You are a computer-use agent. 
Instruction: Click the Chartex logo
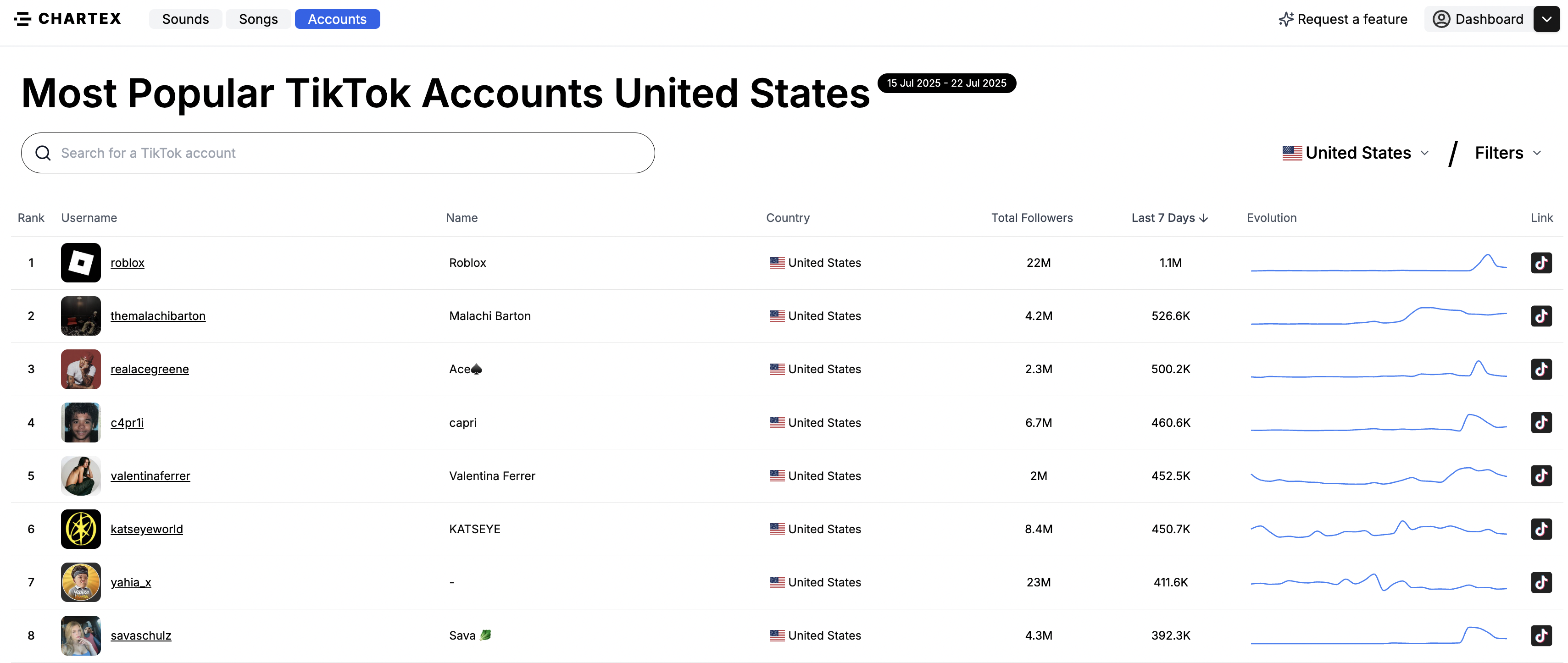(67, 19)
